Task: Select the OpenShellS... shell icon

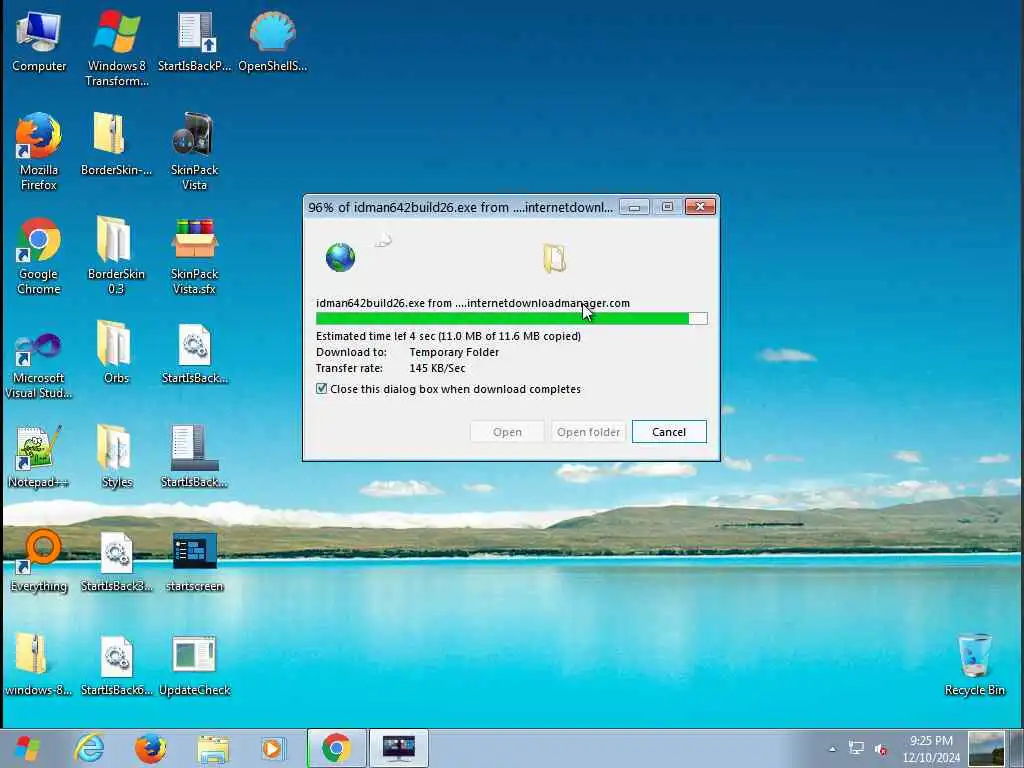Action: click(272, 41)
